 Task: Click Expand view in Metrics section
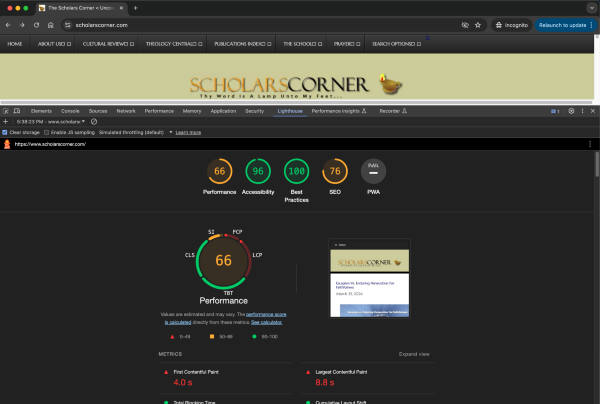point(414,354)
